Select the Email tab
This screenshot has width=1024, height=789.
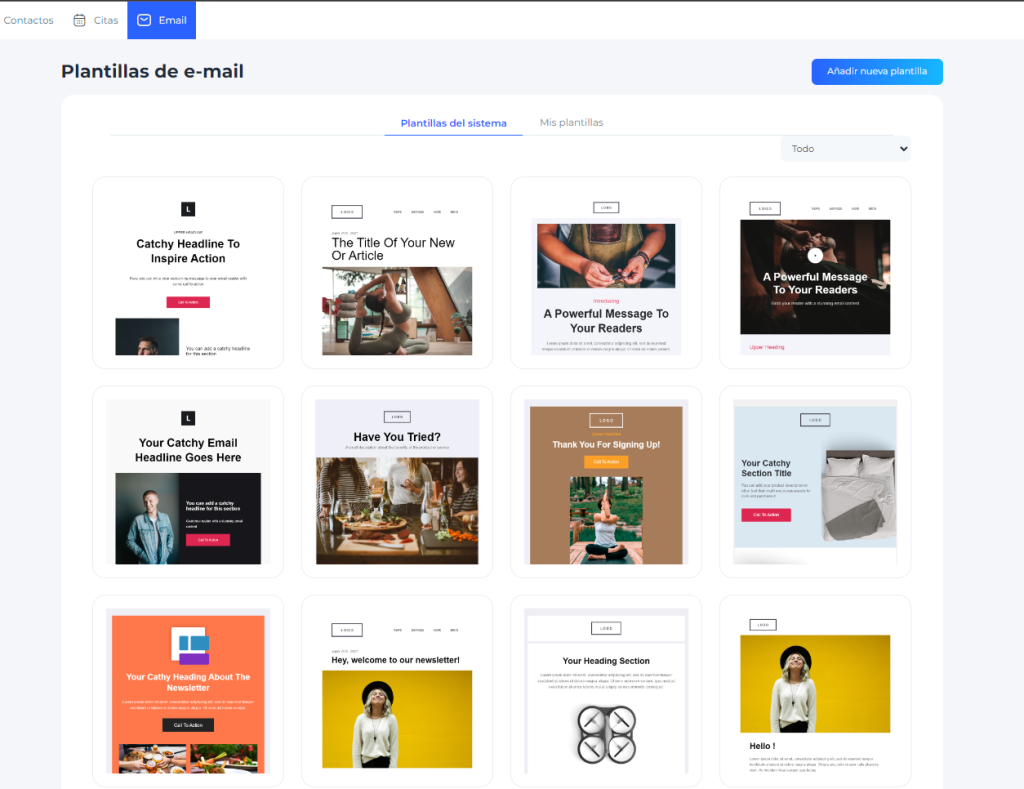161,20
